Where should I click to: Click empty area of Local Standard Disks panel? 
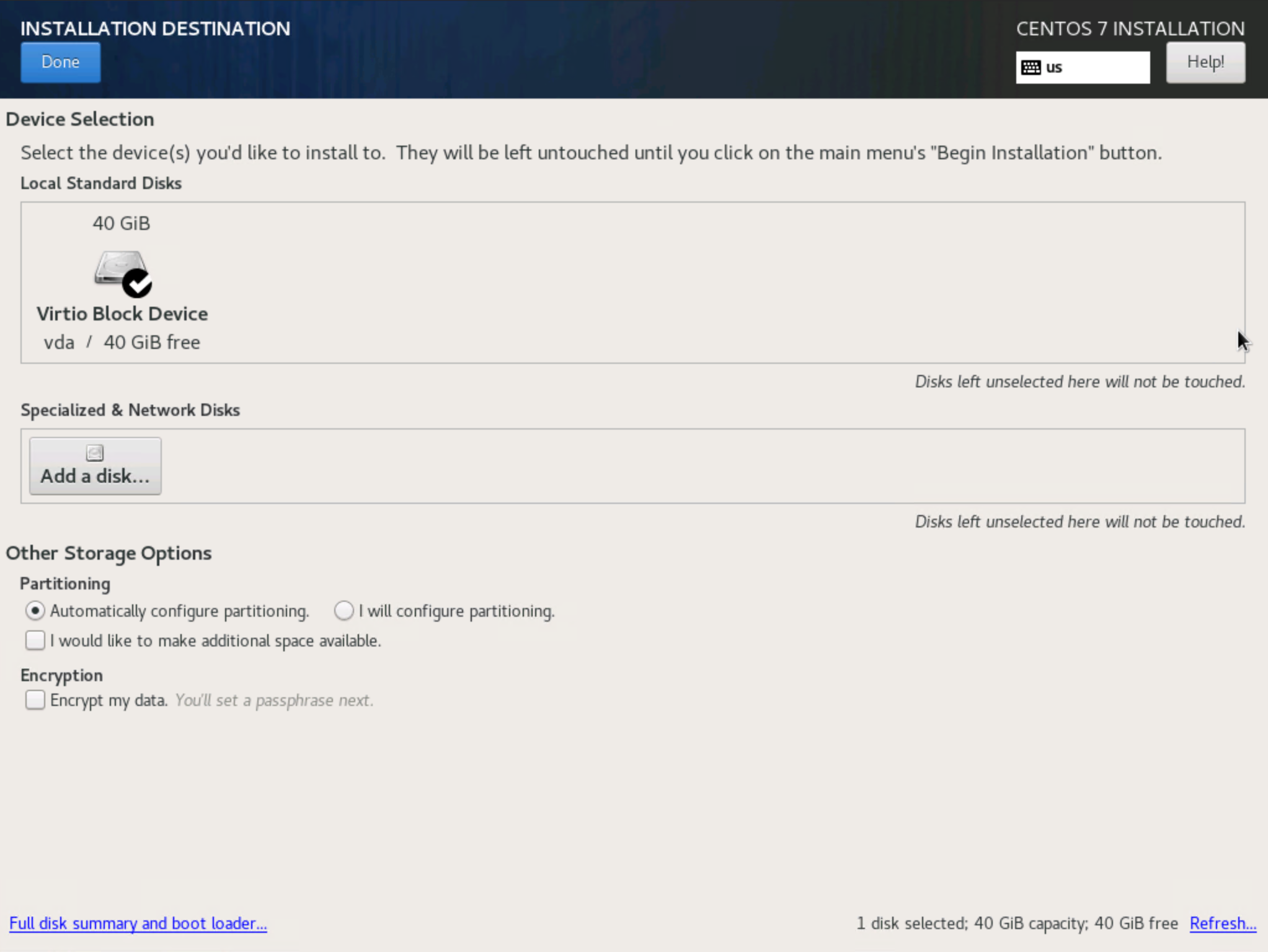coord(682,282)
